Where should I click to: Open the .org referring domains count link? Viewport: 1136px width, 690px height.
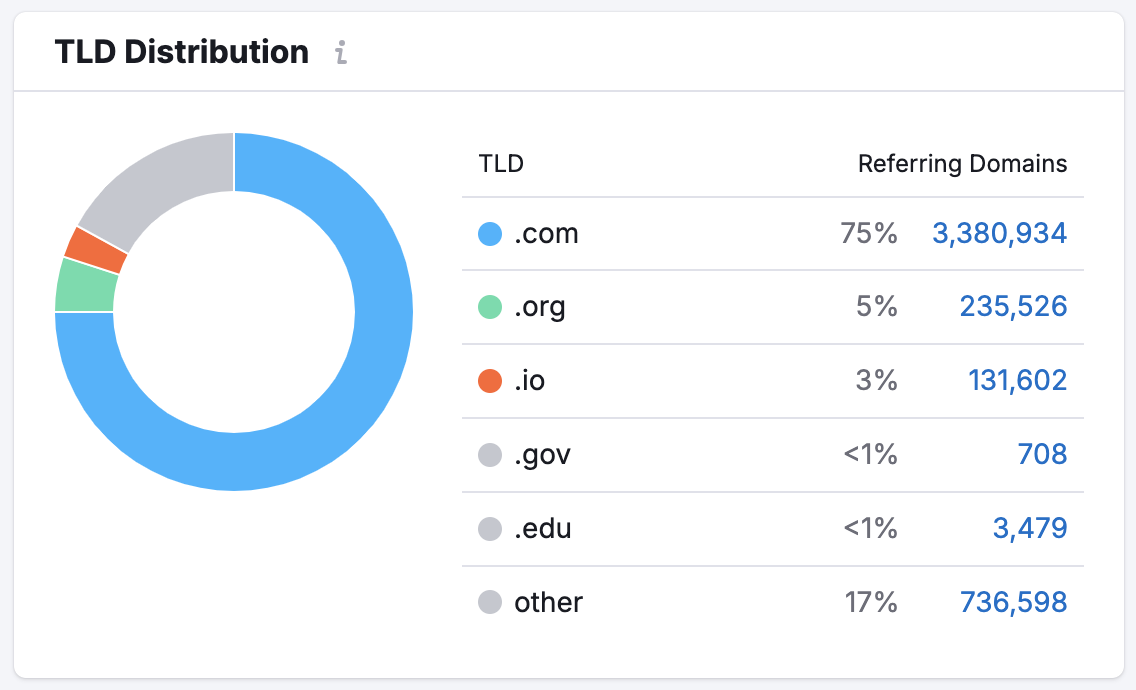[1013, 306]
